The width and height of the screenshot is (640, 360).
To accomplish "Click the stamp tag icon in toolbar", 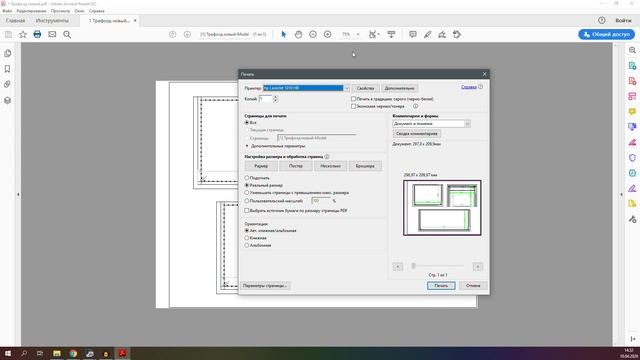I will [x=457, y=35].
